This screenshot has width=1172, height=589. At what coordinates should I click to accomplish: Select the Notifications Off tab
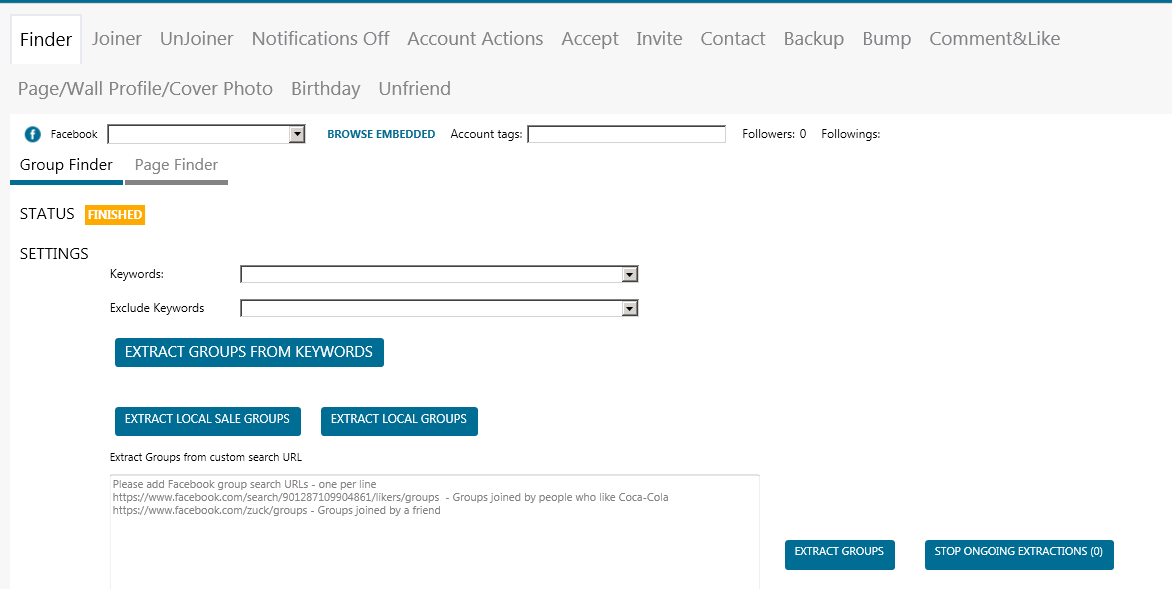(x=320, y=39)
